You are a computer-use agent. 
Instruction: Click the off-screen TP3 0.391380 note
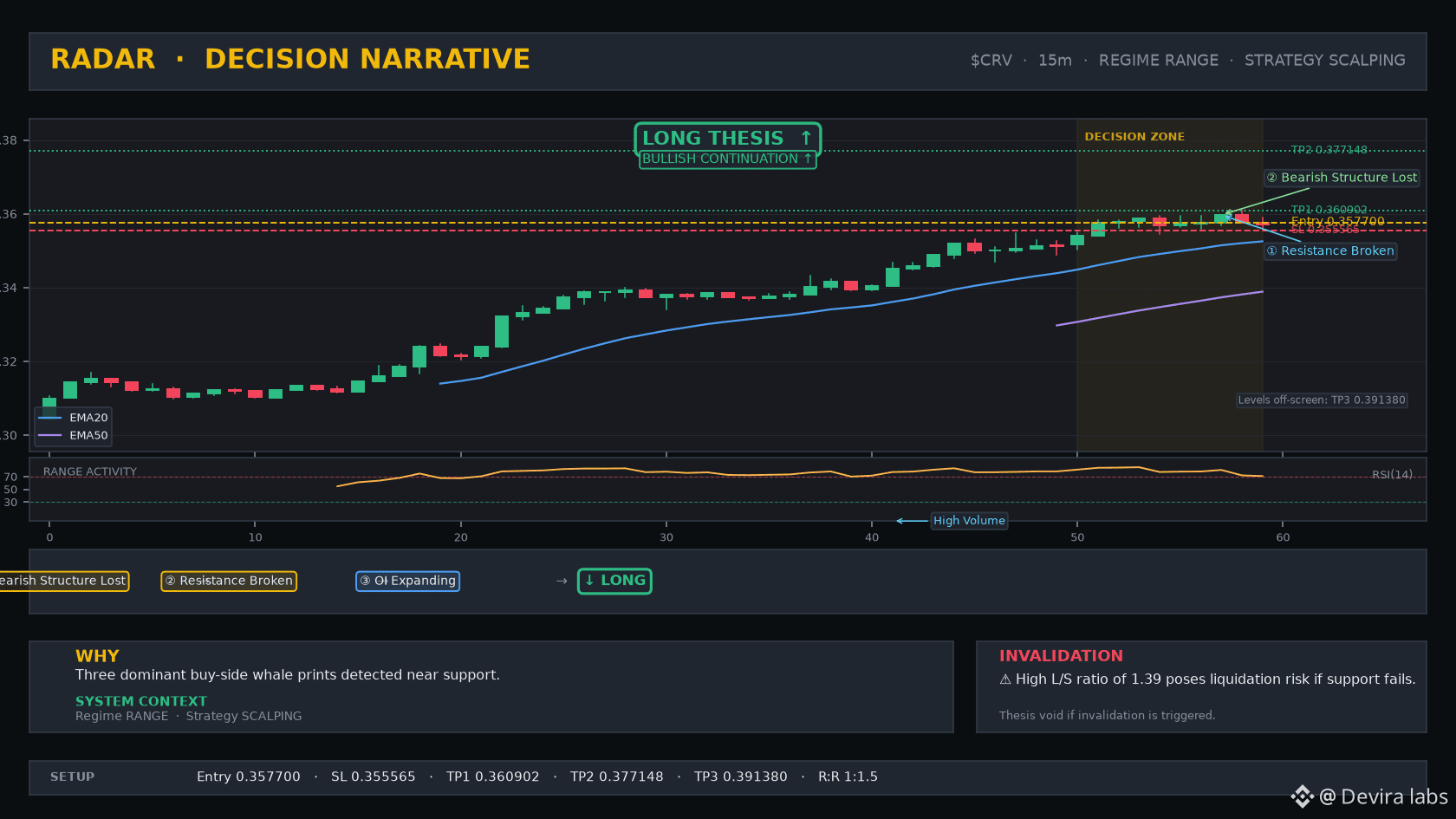1321,400
